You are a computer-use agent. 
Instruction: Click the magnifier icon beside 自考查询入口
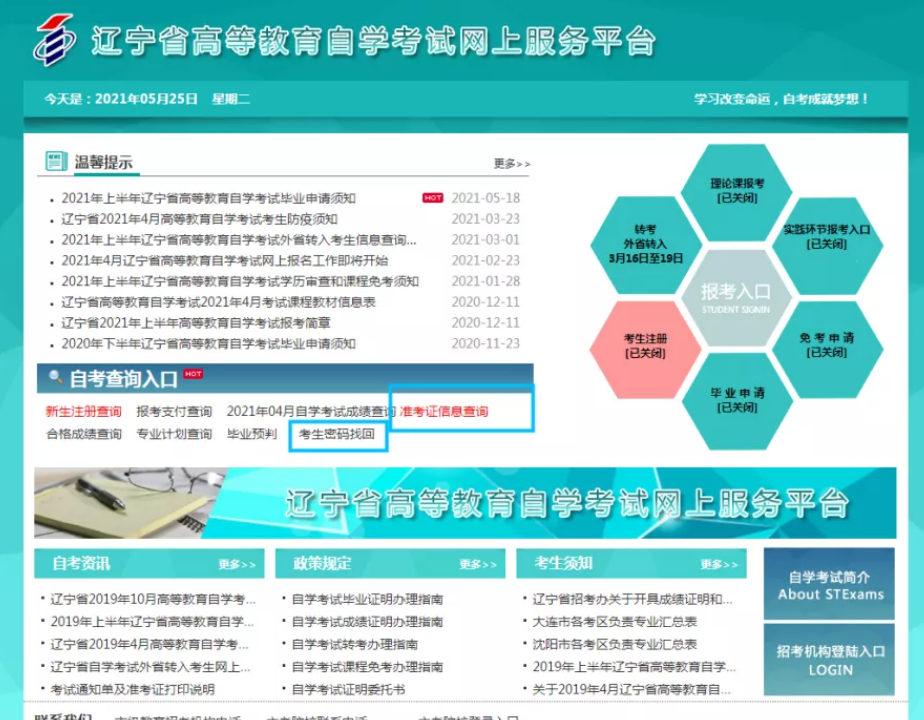click(x=55, y=376)
